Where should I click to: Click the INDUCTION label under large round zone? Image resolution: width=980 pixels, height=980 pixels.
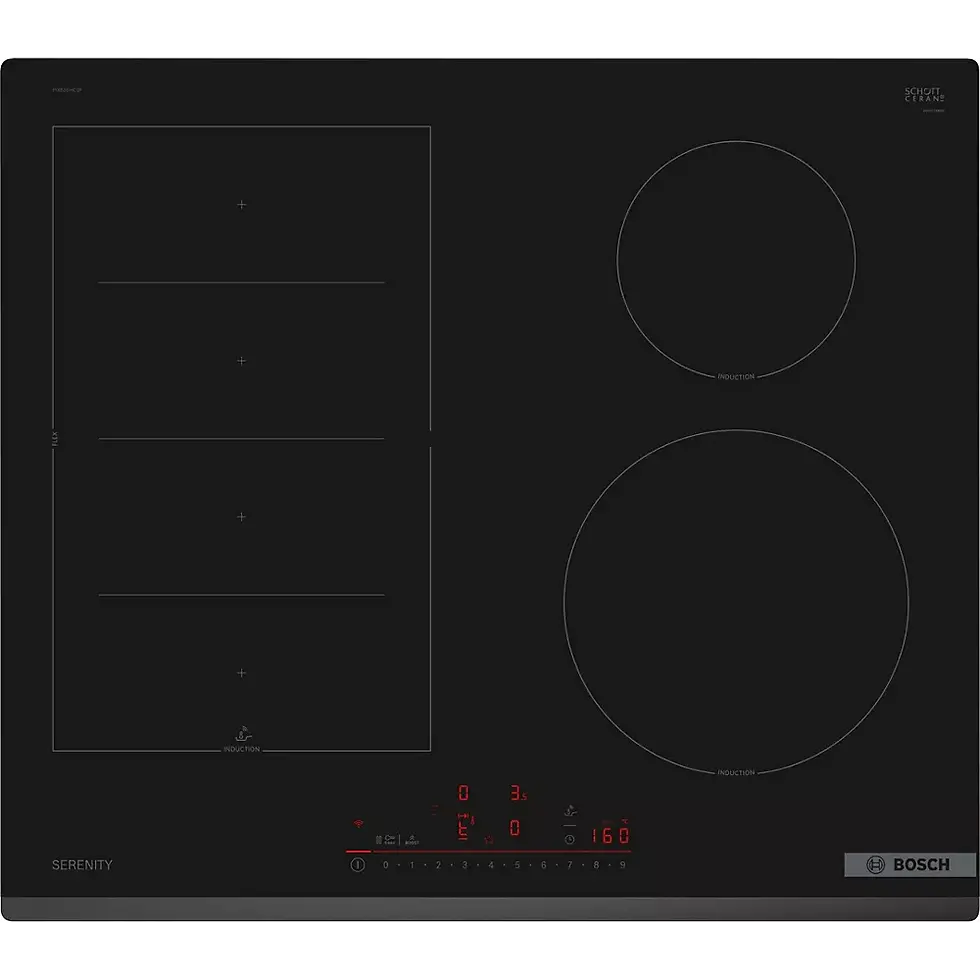[736, 773]
